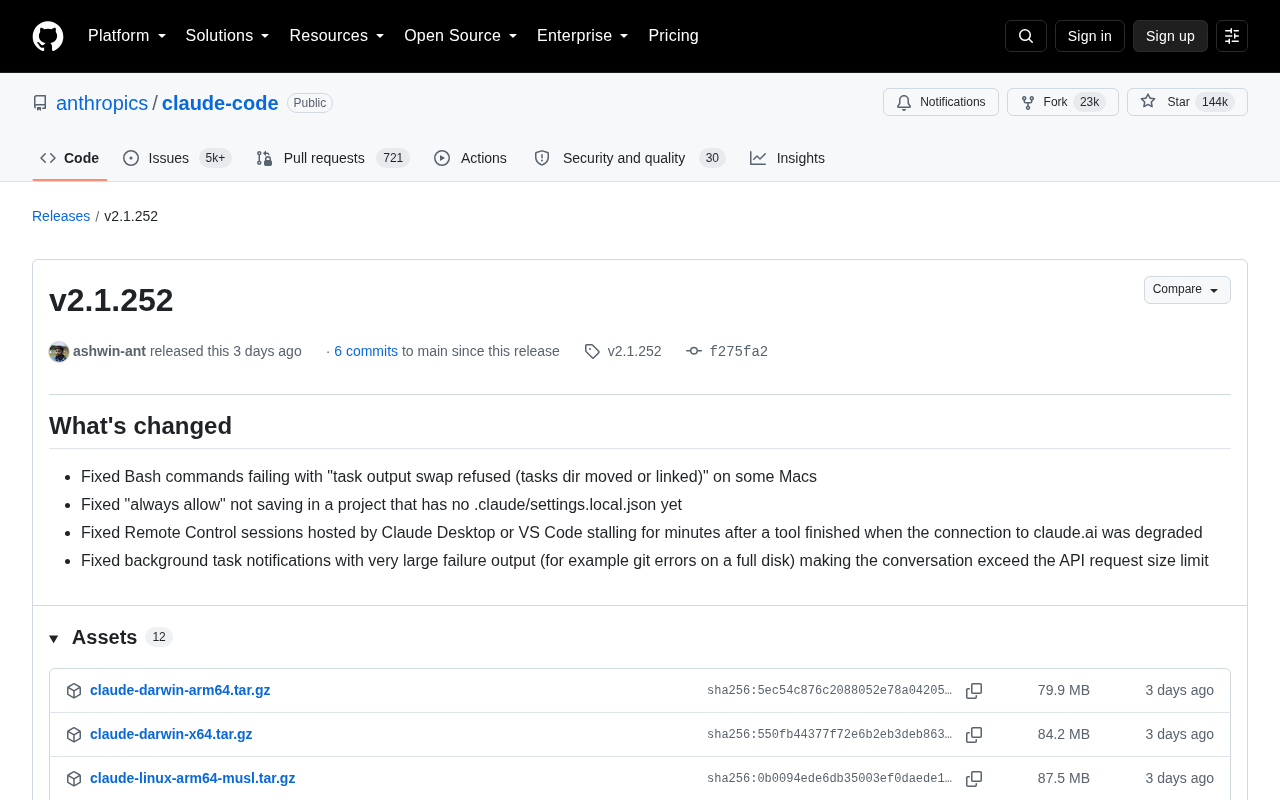Click the 84.2 MB file size
Image resolution: width=1280 pixels, height=800 pixels.
[1064, 734]
